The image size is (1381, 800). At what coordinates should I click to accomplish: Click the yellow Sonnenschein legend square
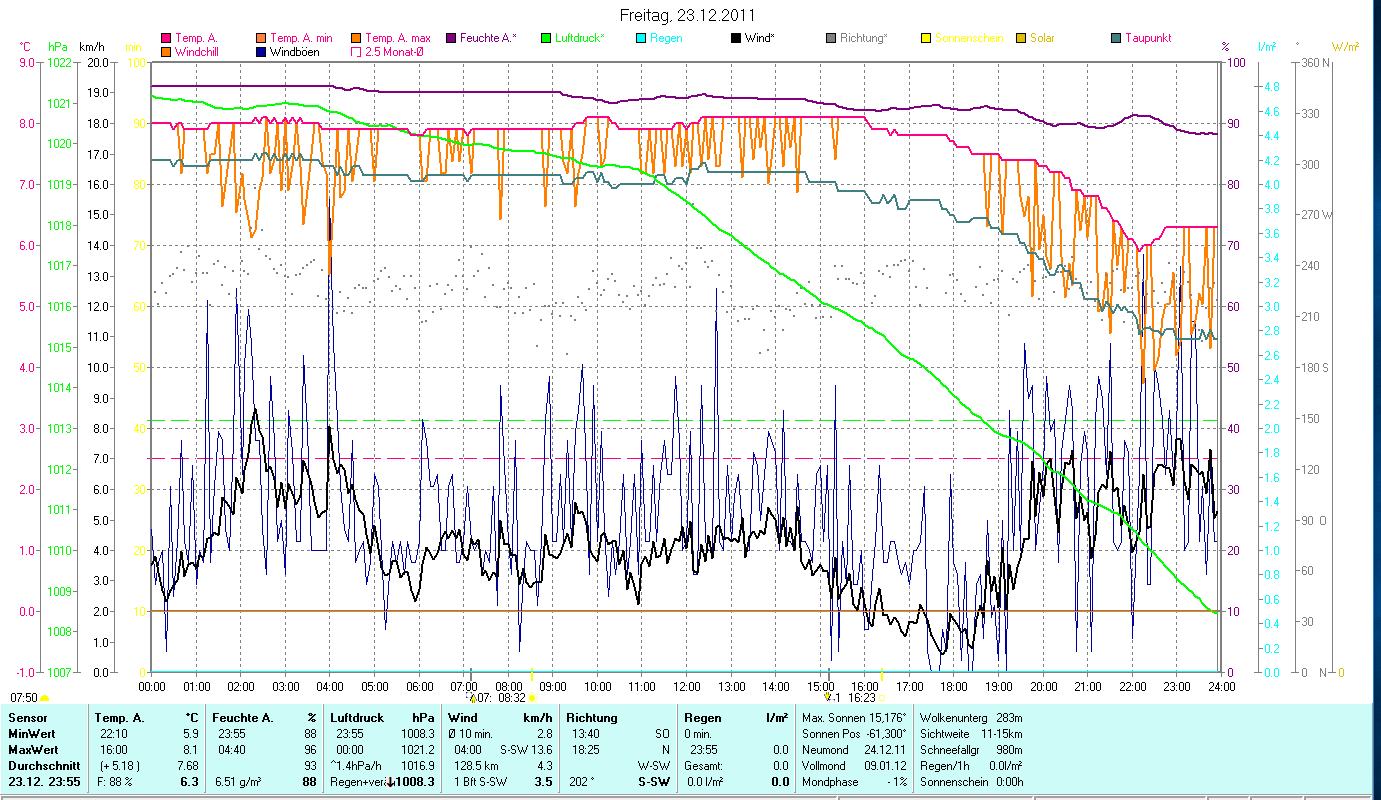point(926,39)
